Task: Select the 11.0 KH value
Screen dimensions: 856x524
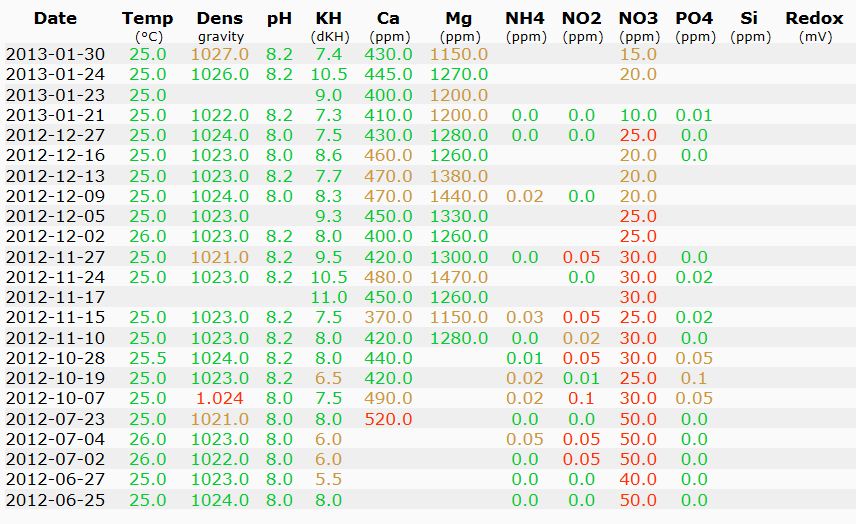Action: point(328,297)
